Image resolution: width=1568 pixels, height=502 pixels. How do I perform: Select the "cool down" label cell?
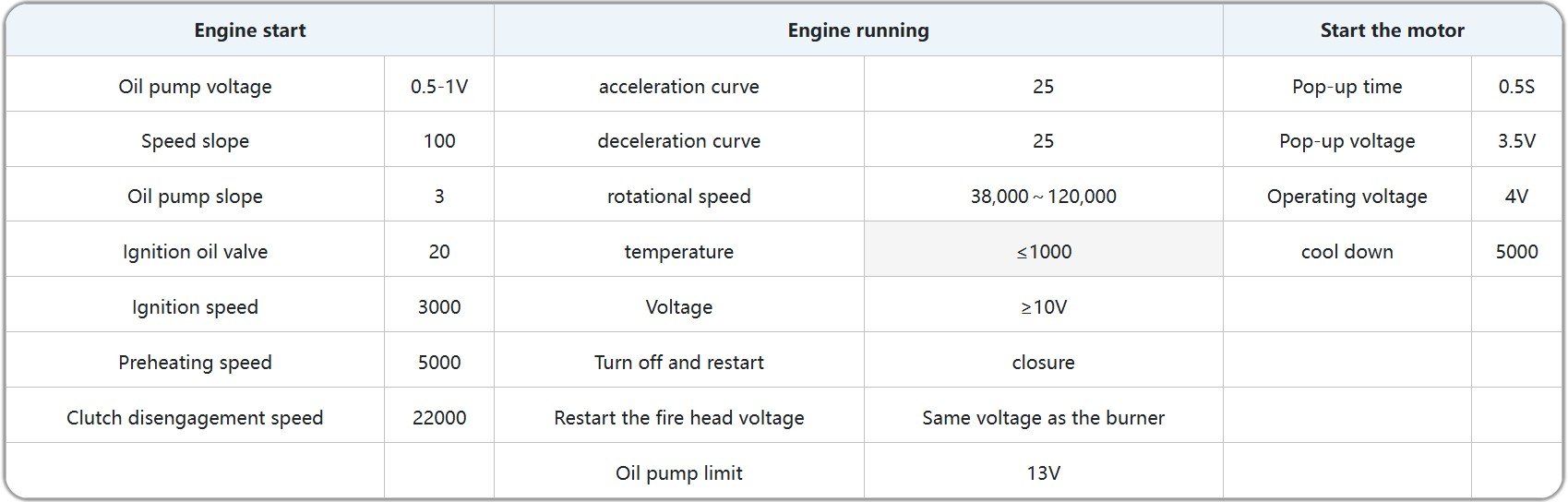1347,252
